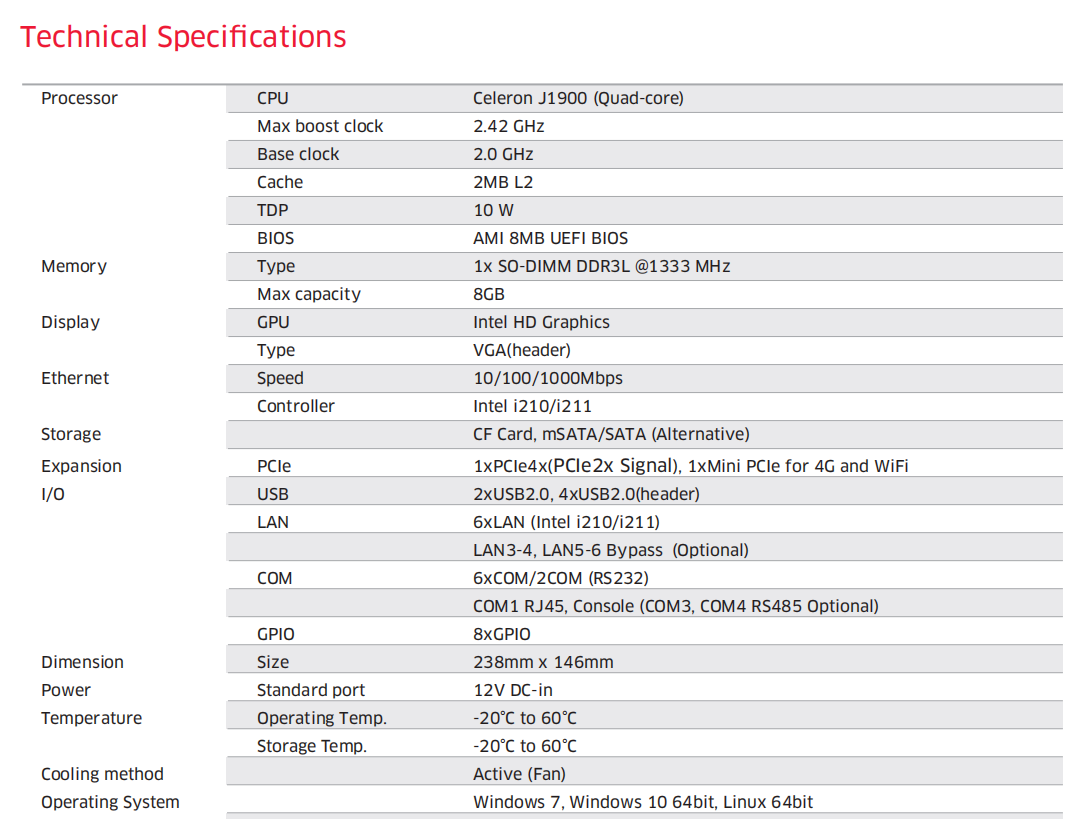Click the Ethernet Controller label
This screenshot has width=1079, height=819.
tap(295, 406)
